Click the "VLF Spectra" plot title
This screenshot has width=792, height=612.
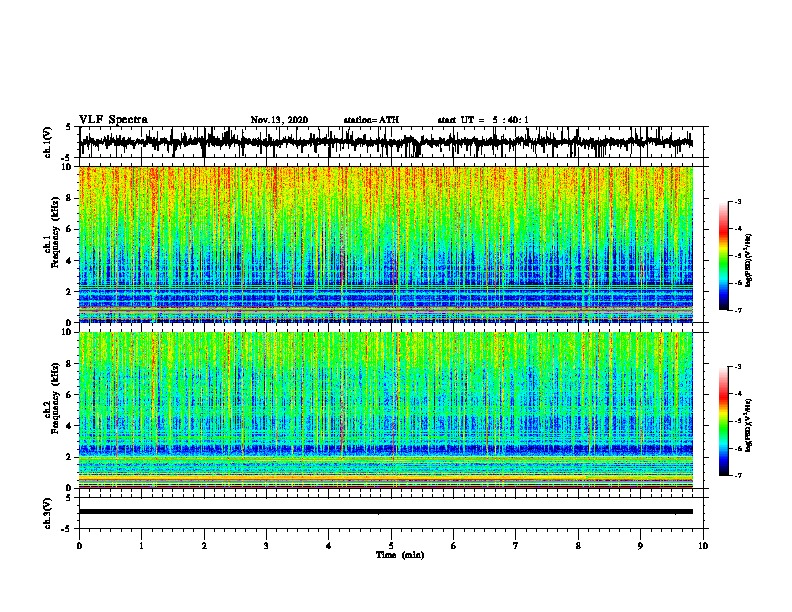click(x=113, y=120)
